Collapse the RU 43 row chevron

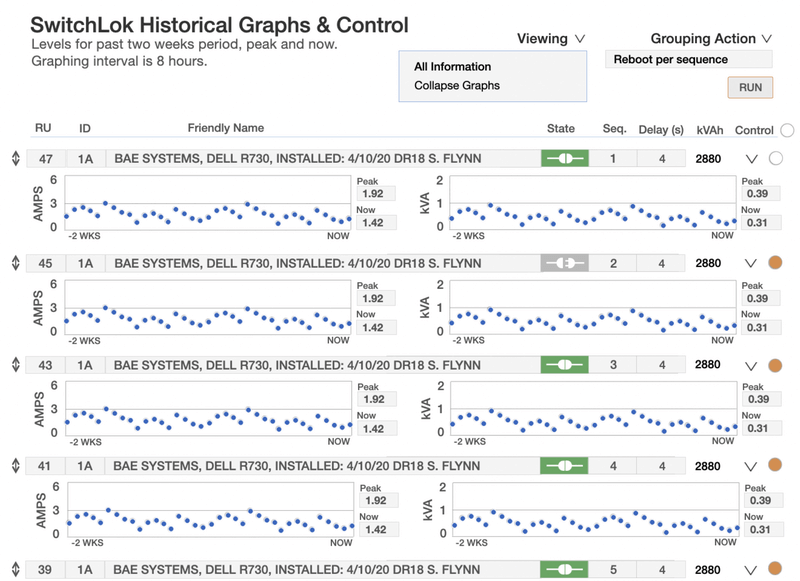(x=752, y=366)
